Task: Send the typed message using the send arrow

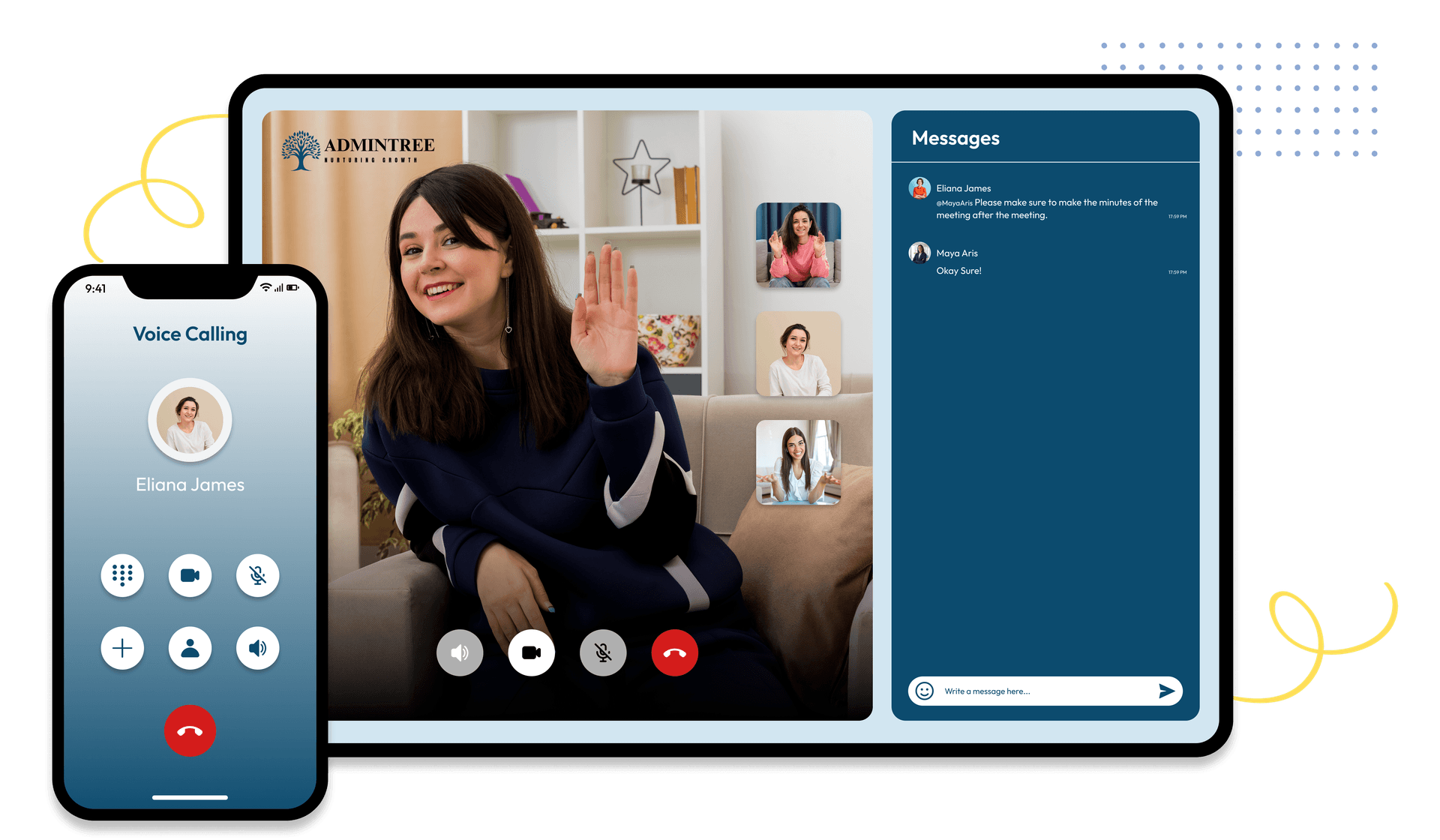Action: coord(1168,691)
